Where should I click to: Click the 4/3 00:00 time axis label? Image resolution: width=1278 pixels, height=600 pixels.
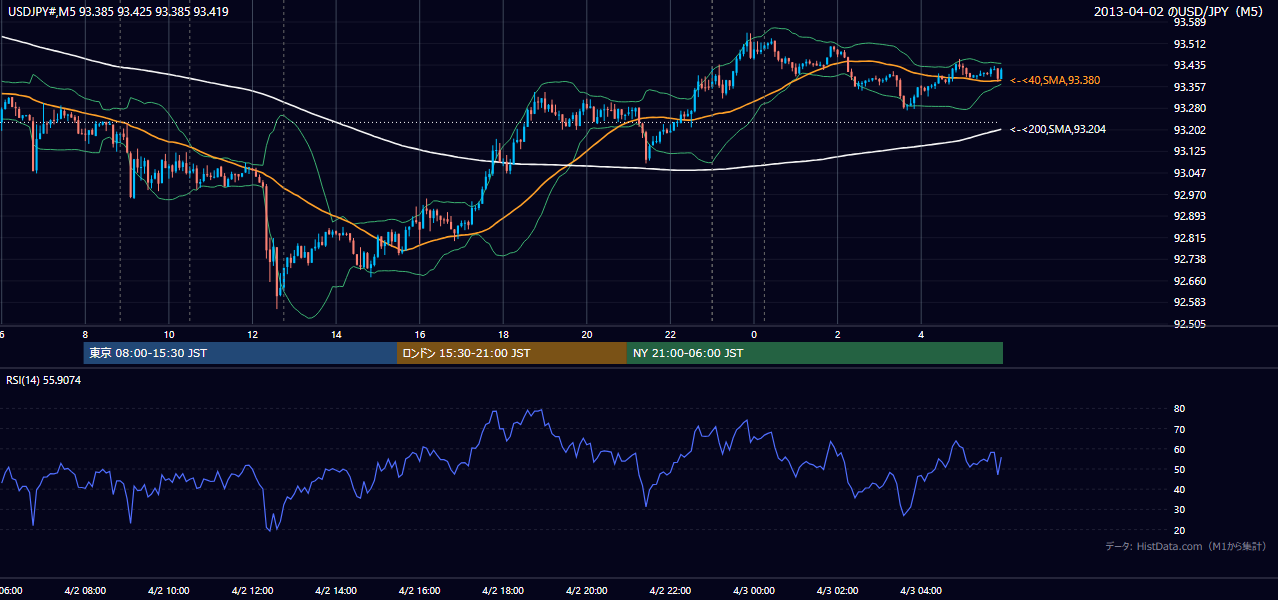(x=754, y=591)
